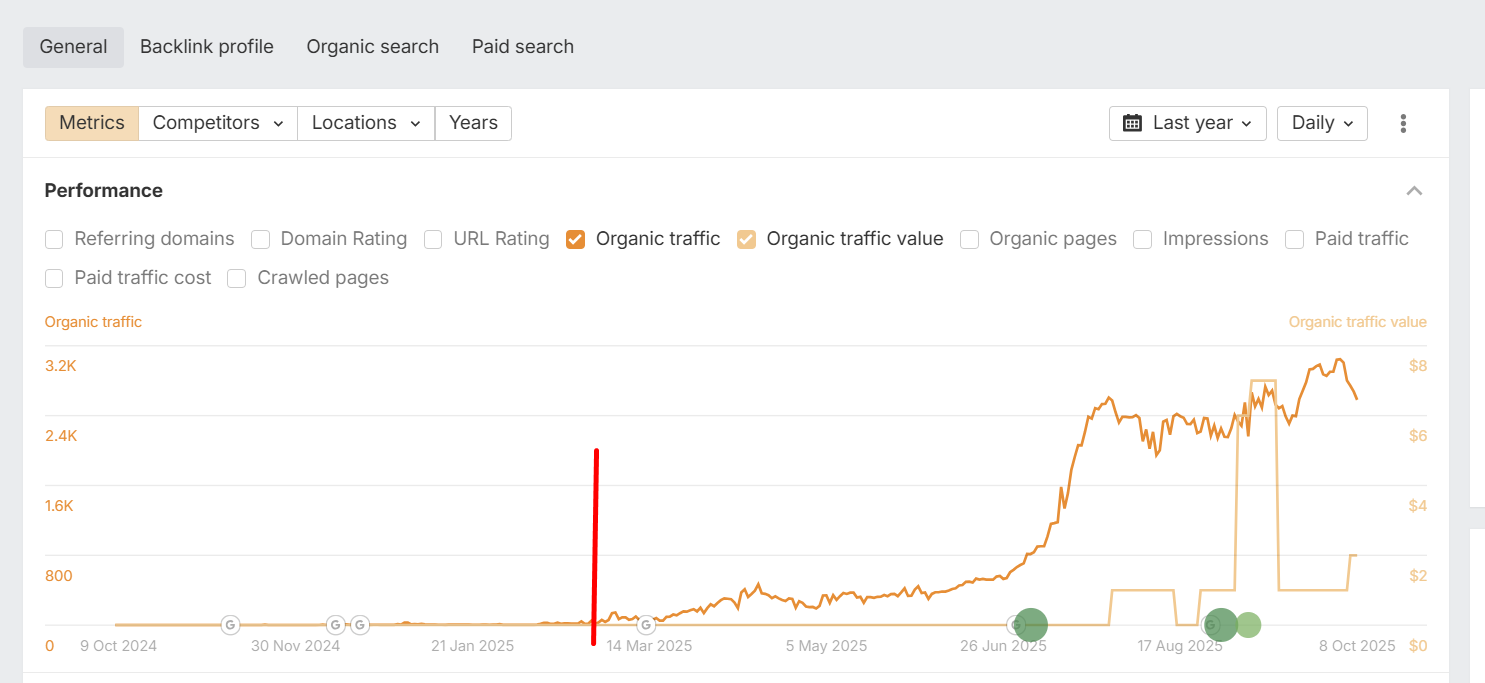Expand the Locations dropdown
This screenshot has height=683, width=1485.
(366, 123)
